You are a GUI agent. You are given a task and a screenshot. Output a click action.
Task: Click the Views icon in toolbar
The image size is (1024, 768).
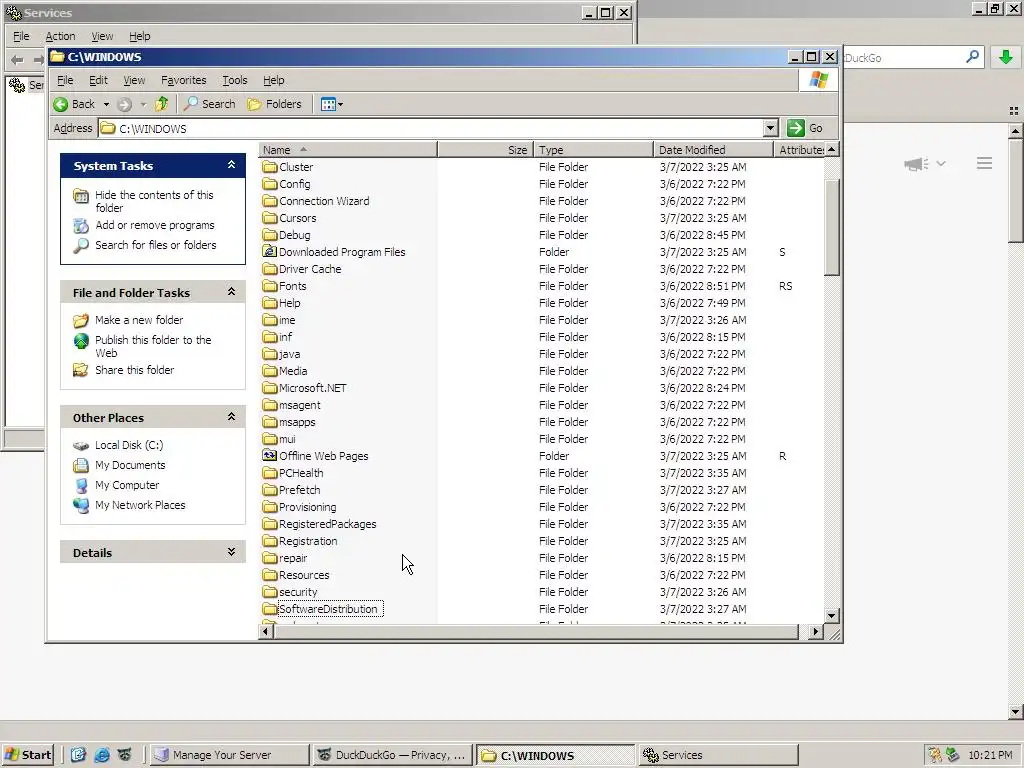[328, 104]
